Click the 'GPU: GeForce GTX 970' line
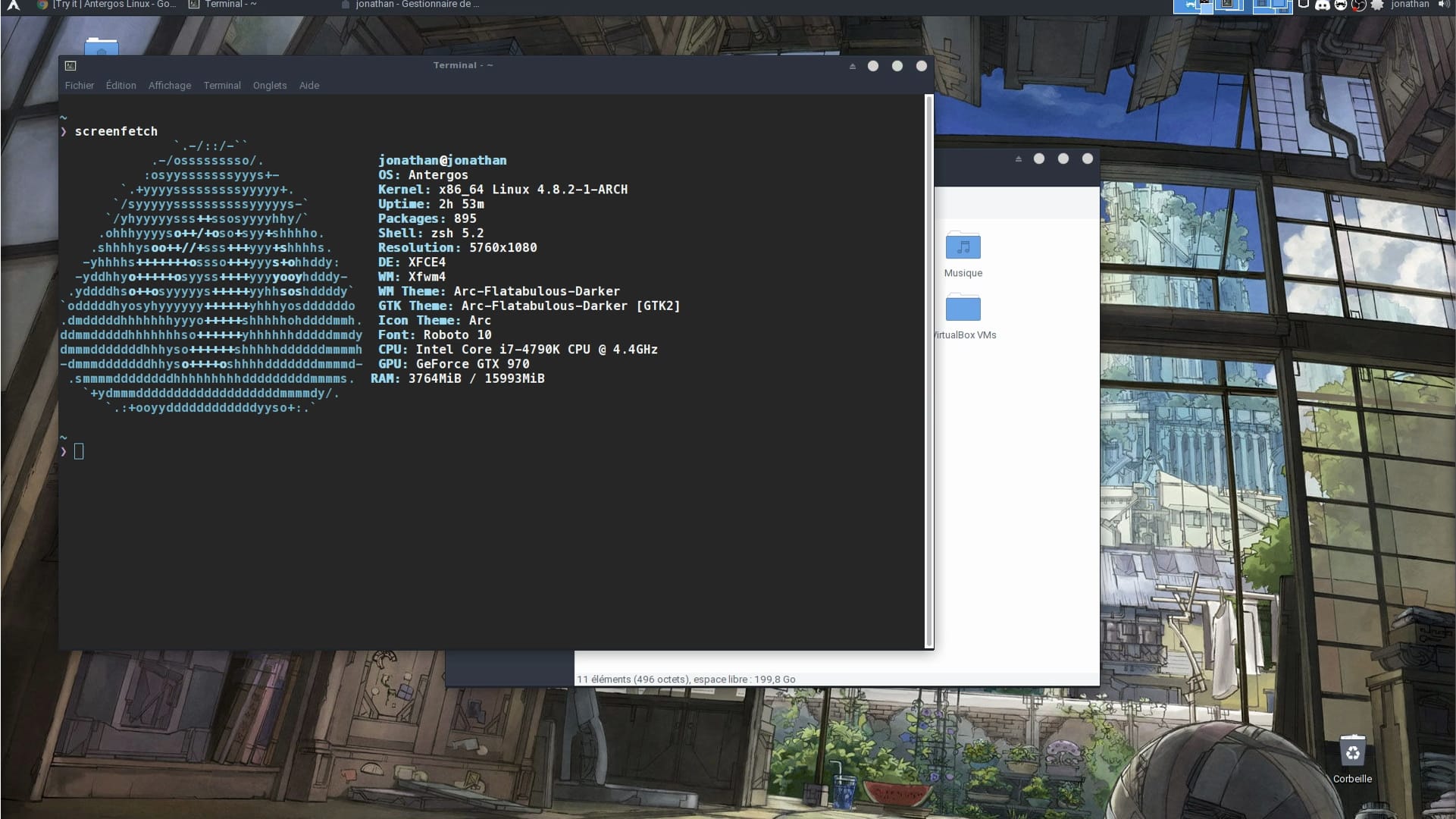 [x=453, y=364]
